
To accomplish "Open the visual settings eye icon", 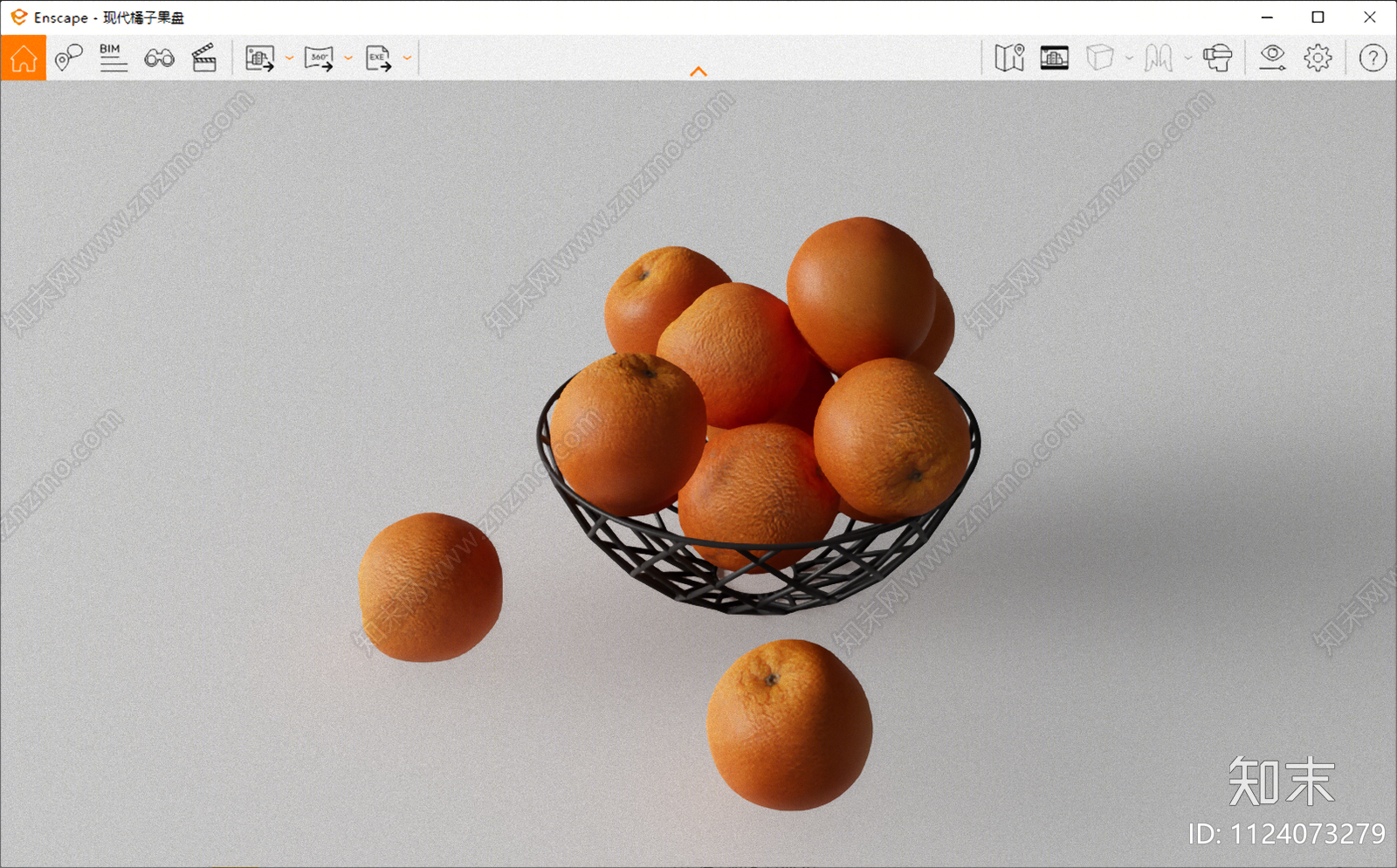I will 1272,59.
